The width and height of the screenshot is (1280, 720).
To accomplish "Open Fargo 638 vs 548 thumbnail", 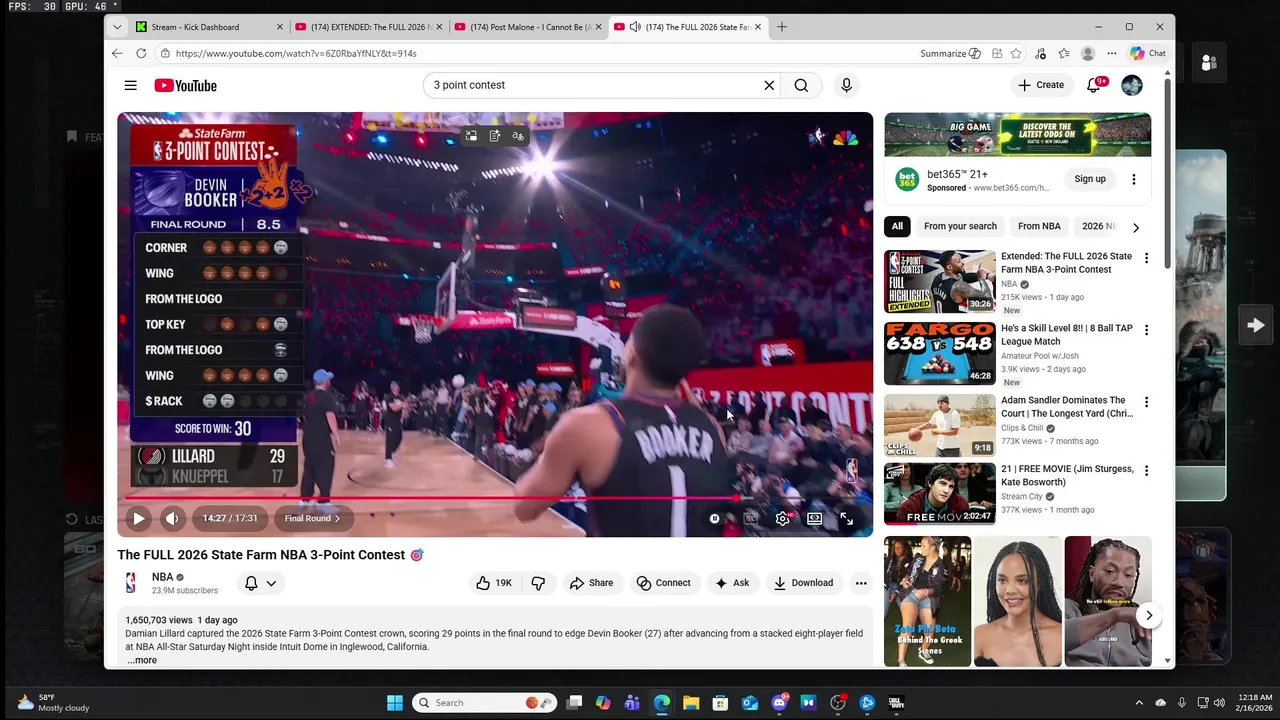I will 940,354.
